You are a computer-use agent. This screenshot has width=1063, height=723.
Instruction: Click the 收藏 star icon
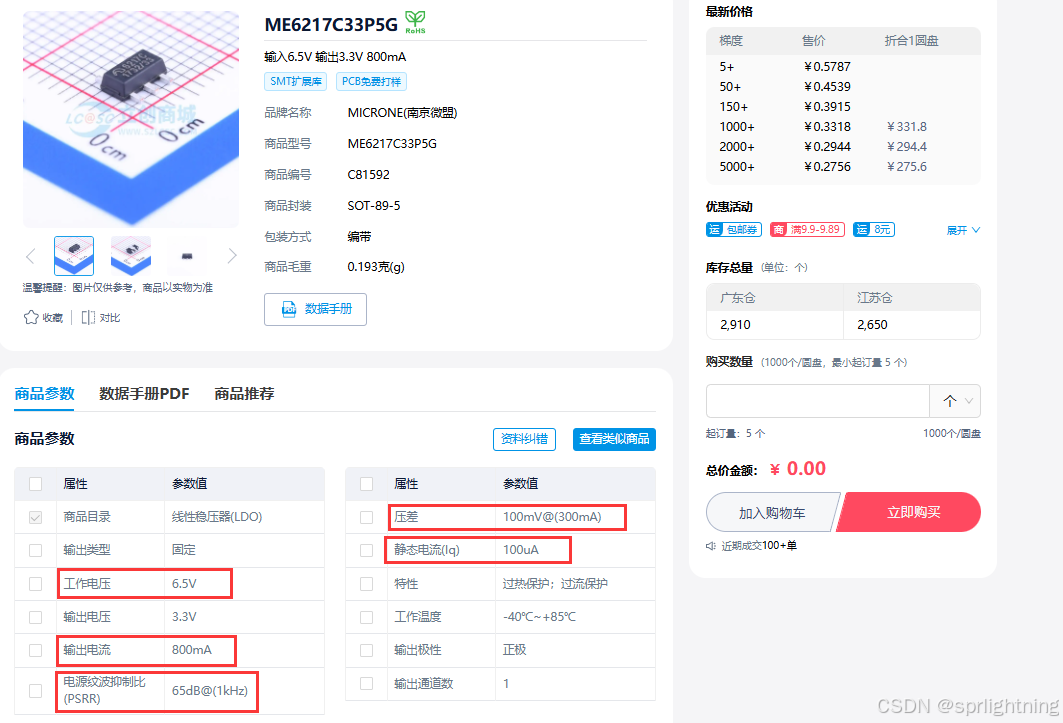[x=31, y=317]
